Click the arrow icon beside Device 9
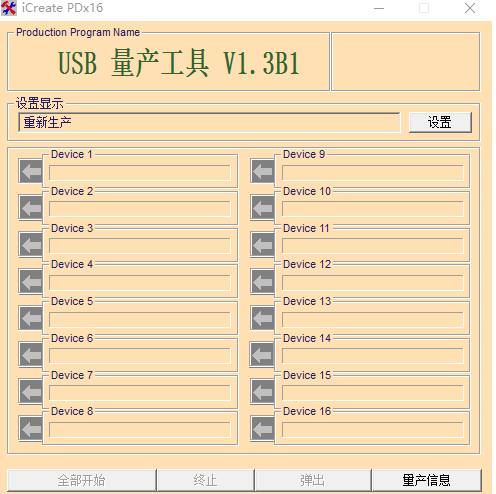The image size is (496, 494). 263,171
